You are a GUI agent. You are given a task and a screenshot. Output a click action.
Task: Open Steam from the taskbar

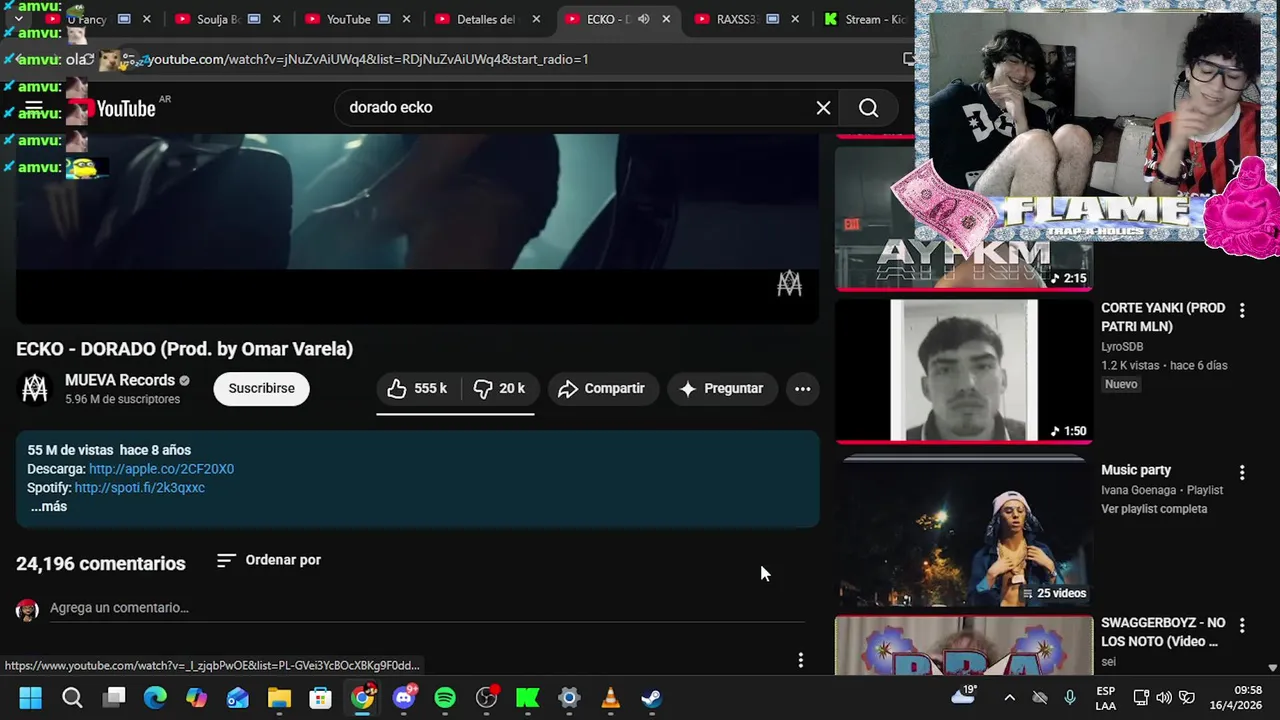[x=652, y=698]
